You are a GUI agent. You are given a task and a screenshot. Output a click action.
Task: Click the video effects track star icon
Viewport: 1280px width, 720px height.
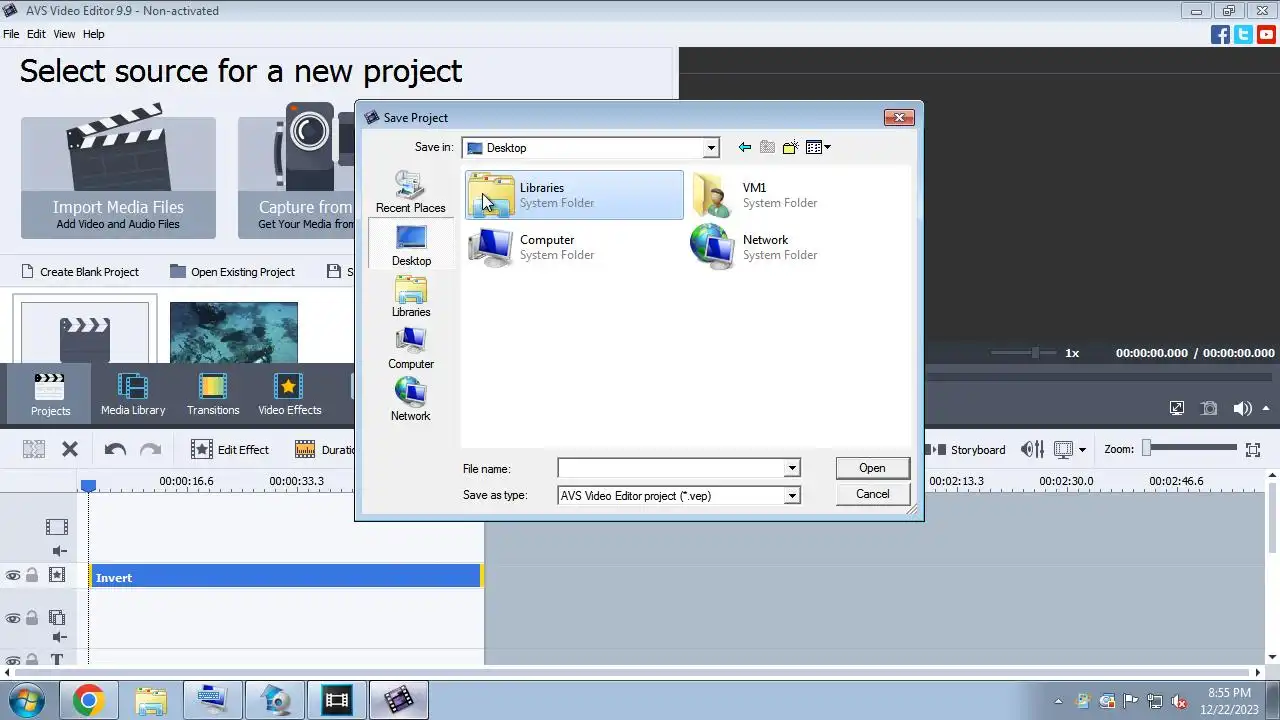tap(57, 575)
